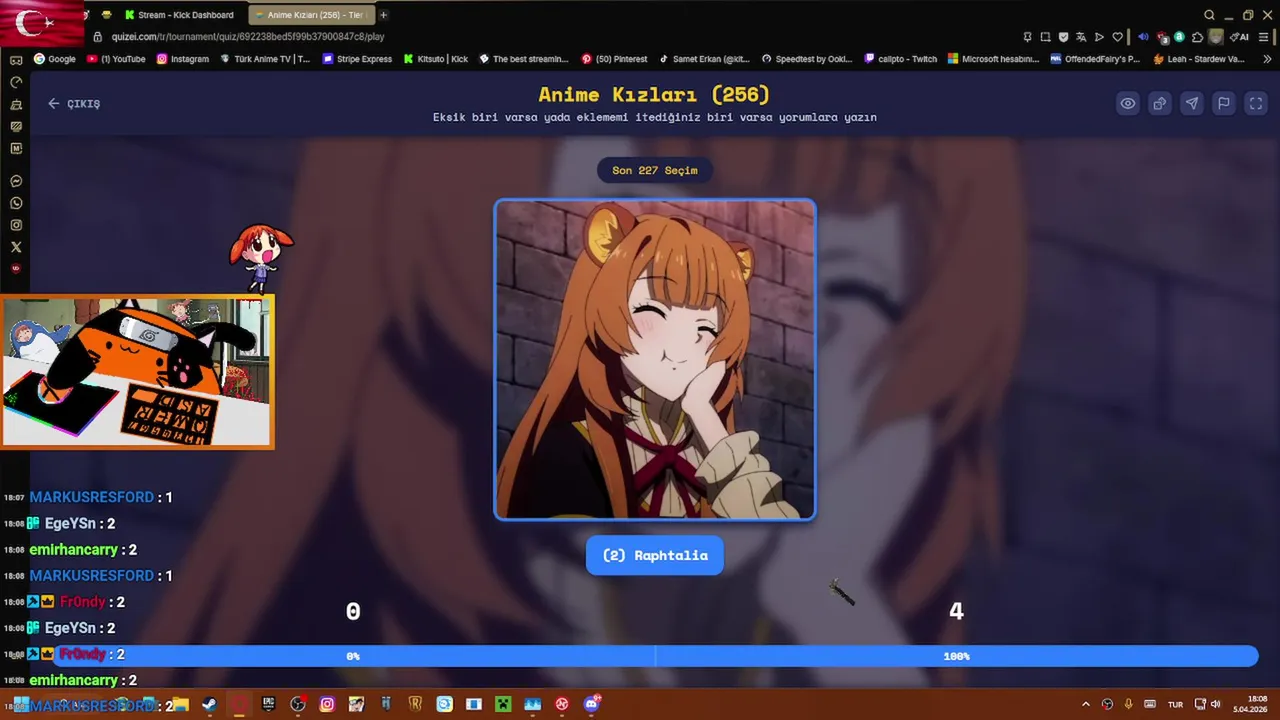The width and height of the screenshot is (1280, 720).
Task: Open the Stripe Express bookmark
Action: [357, 59]
